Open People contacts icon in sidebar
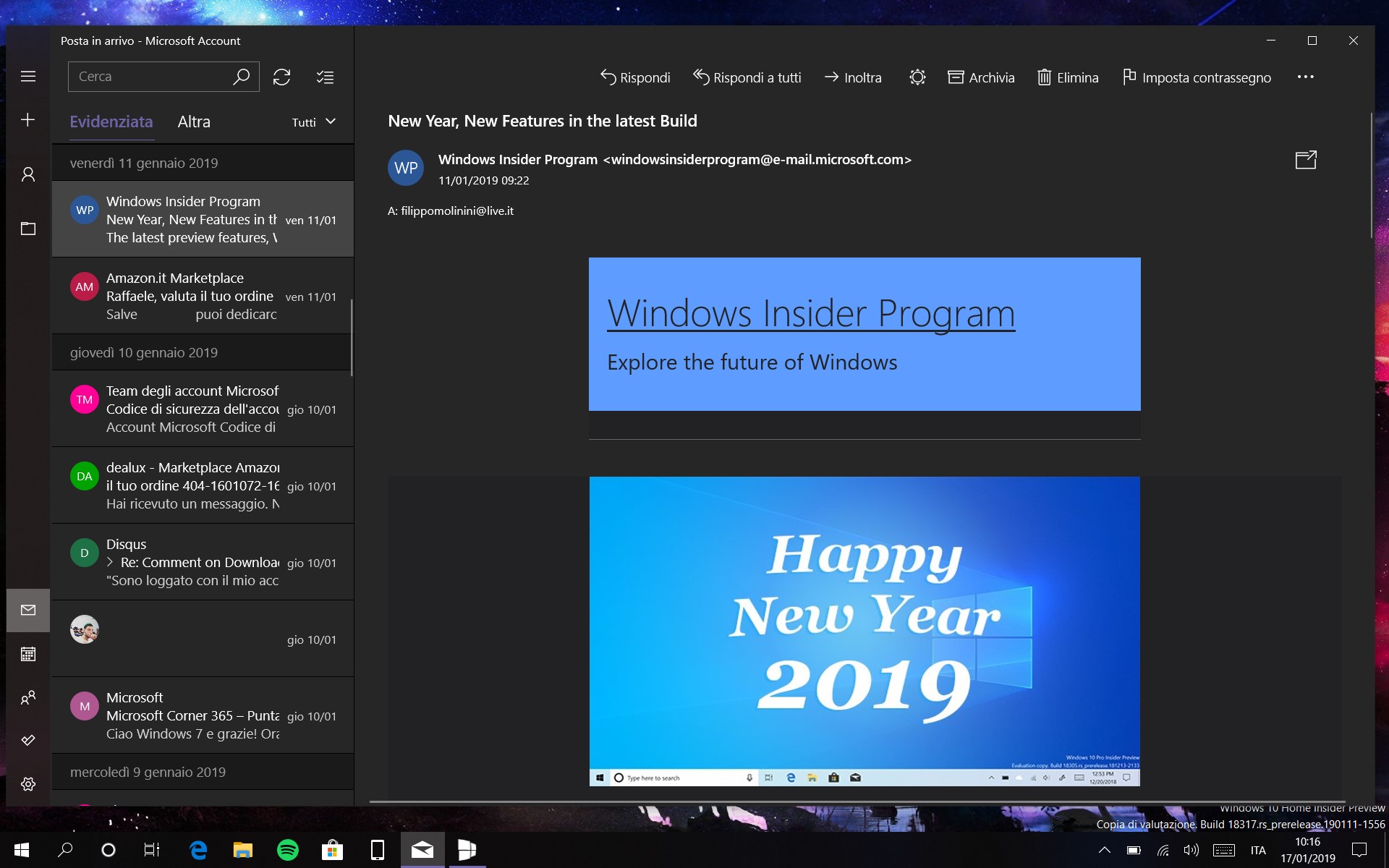Image resolution: width=1389 pixels, height=868 pixels. pyautogui.click(x=28, y=697)
